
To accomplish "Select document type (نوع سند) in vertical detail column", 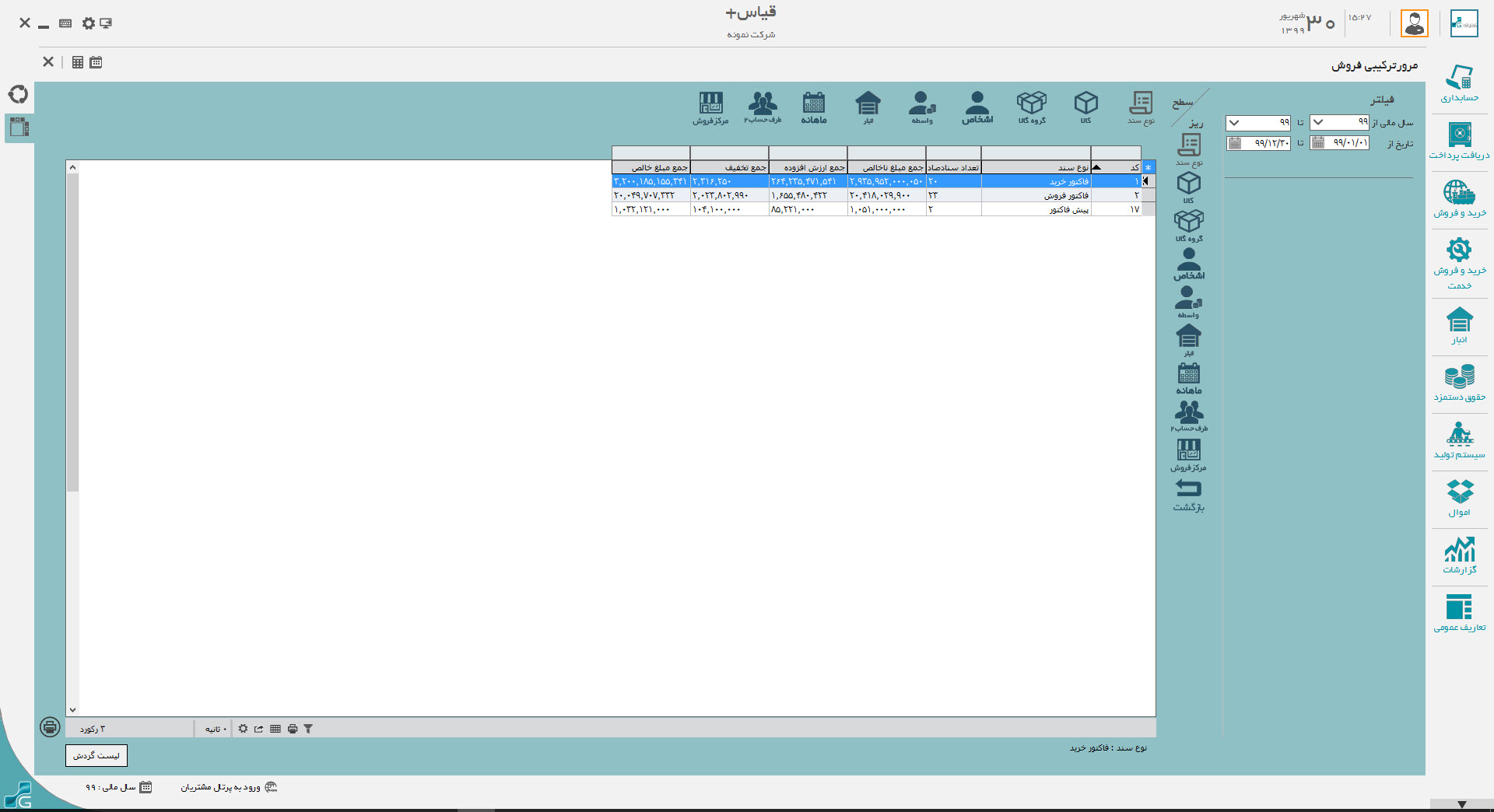I will (x=1189, y=149).
